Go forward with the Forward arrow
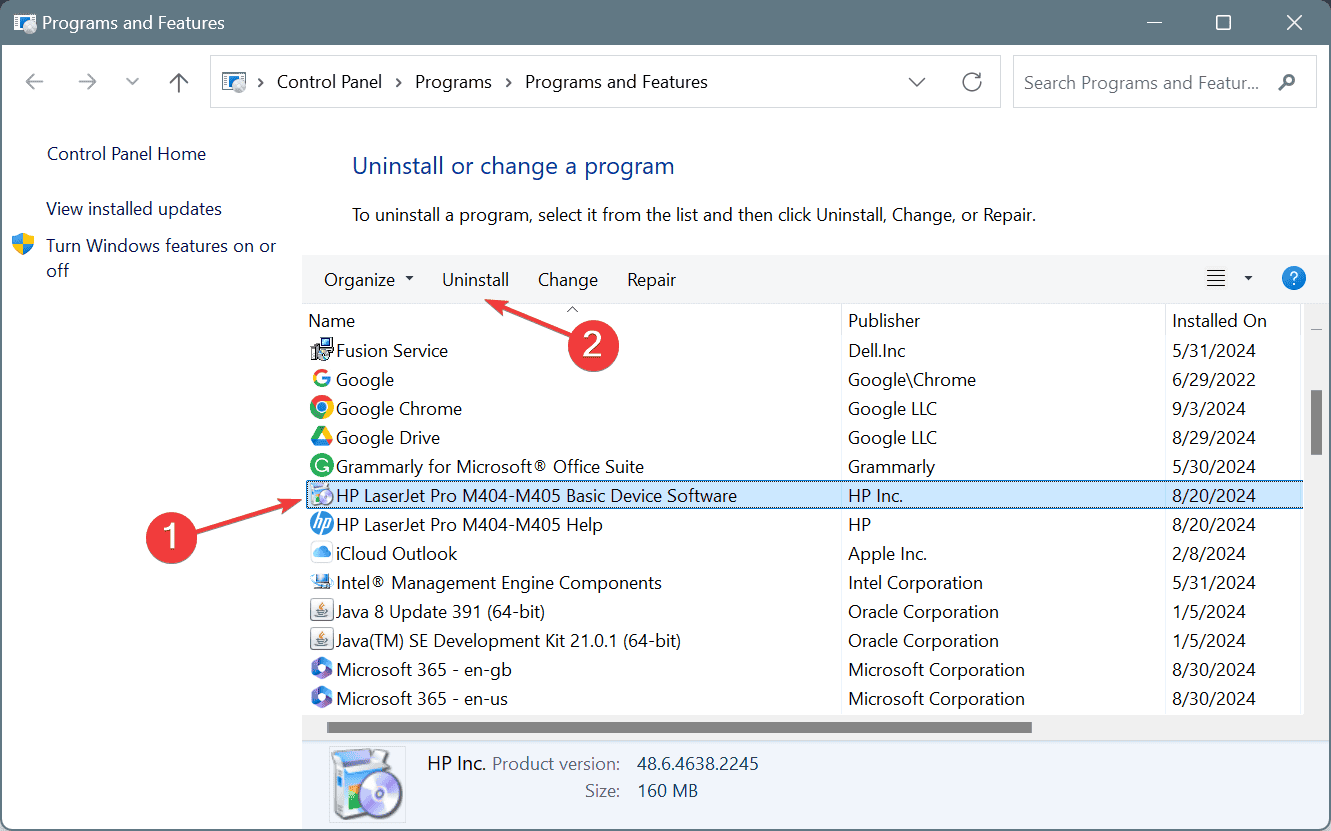1331x831 pixels. 87,82
